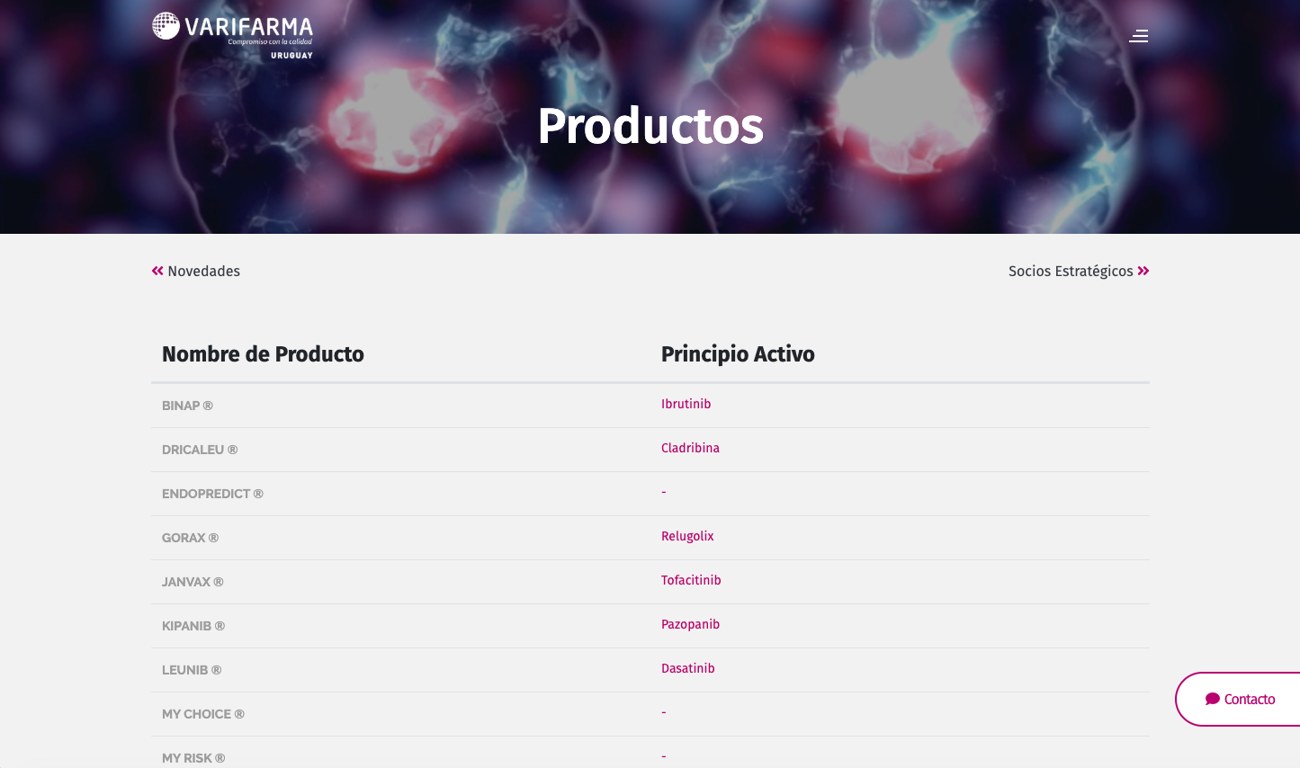Screen dimensions: 1300x768
Task: Select the Pazopanib link
Action: 690,624
